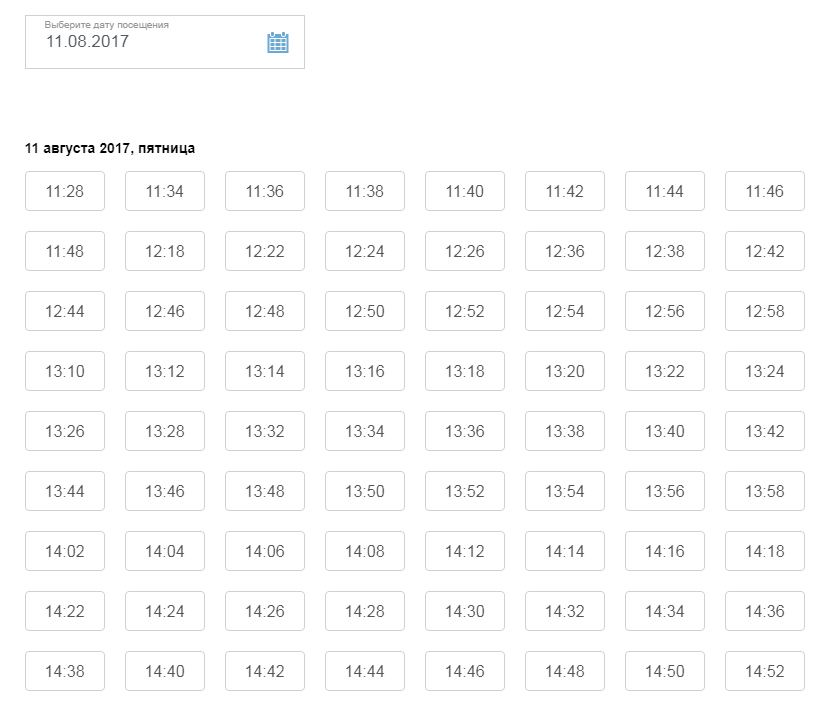Select the 11:28 time slot
Screen dimensions: 827x703
coord(65,191)
